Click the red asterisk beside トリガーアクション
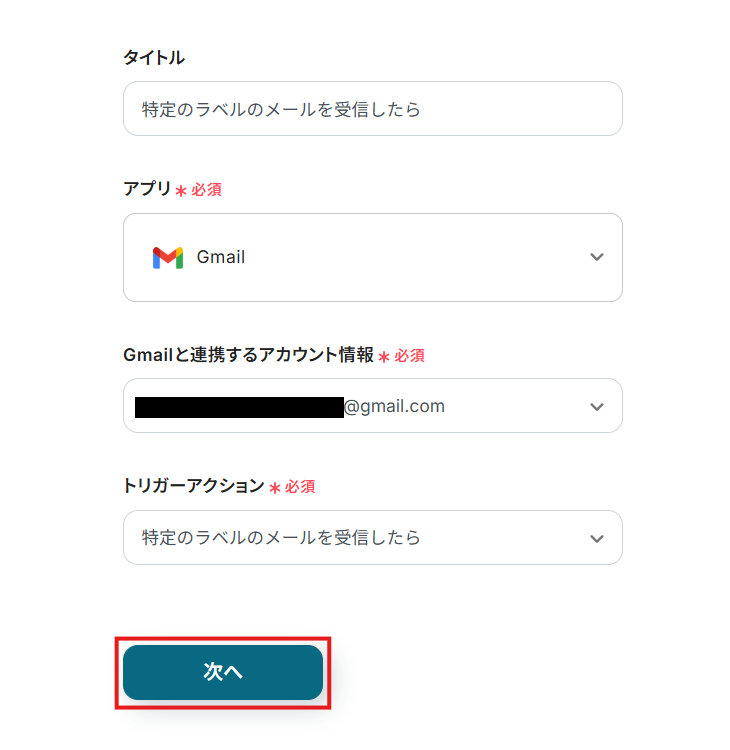The width and height of the screenshot is (730, 750). (275, 488)
